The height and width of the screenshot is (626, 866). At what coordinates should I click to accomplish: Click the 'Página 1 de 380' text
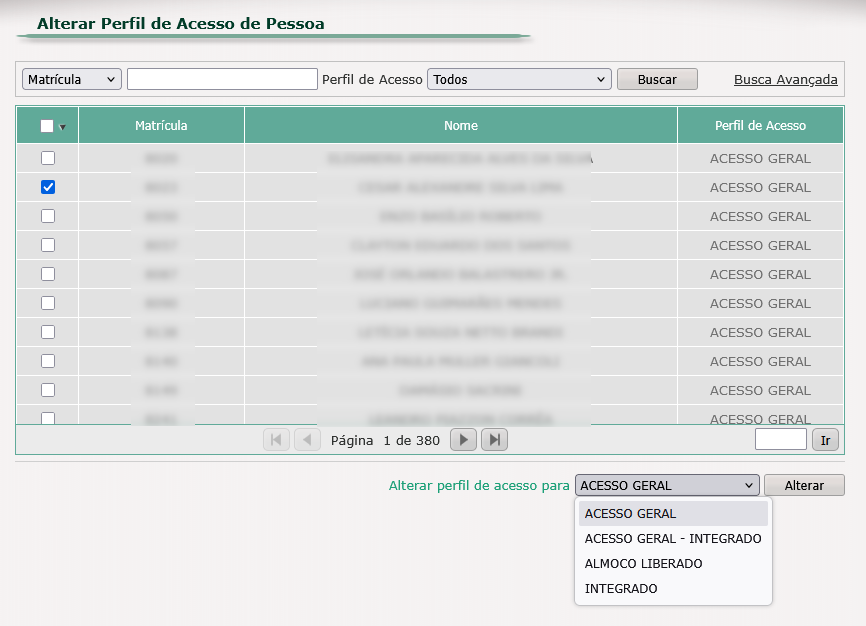(385, 440)
